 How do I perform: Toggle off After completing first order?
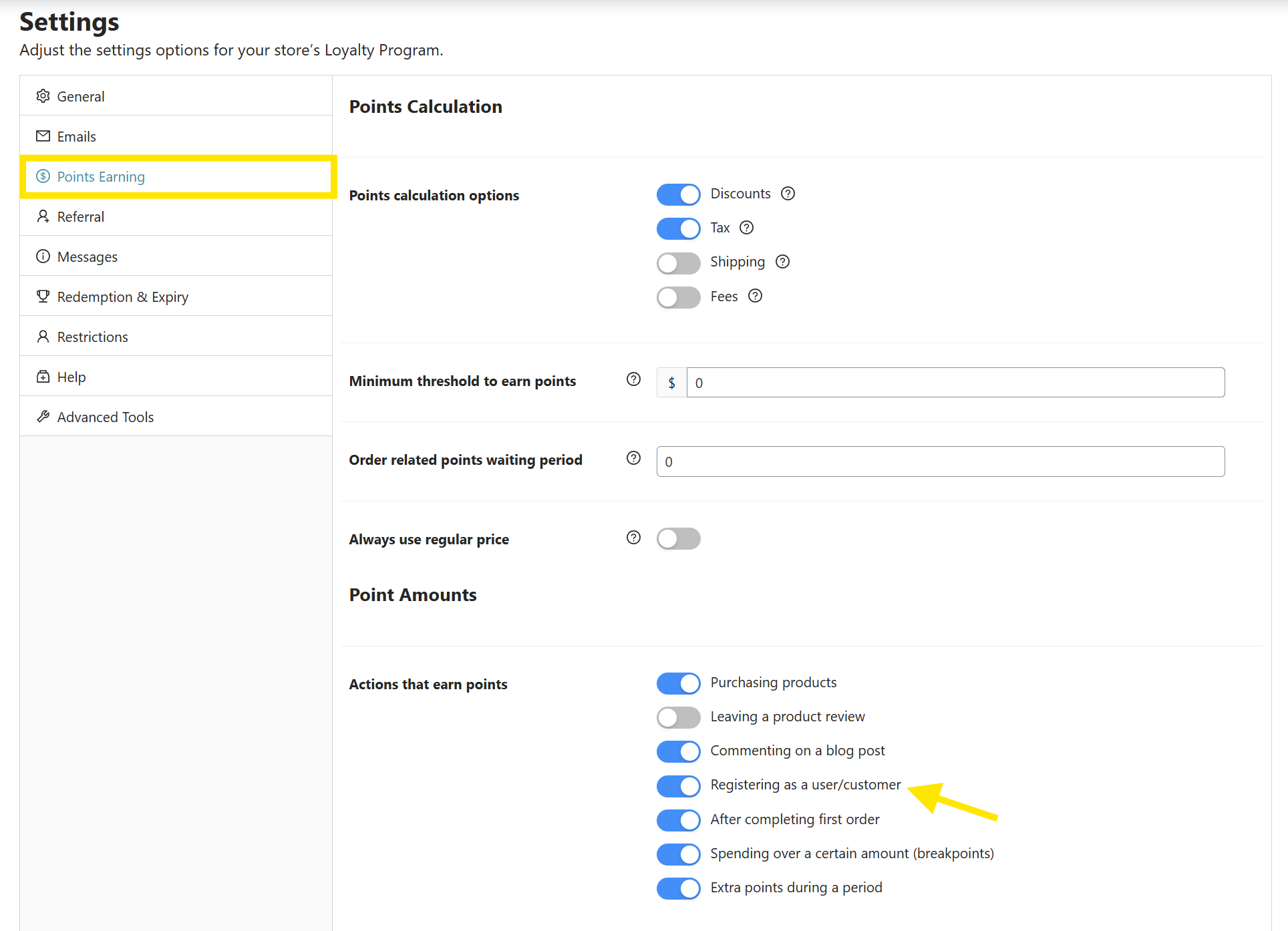coord(679,820)
